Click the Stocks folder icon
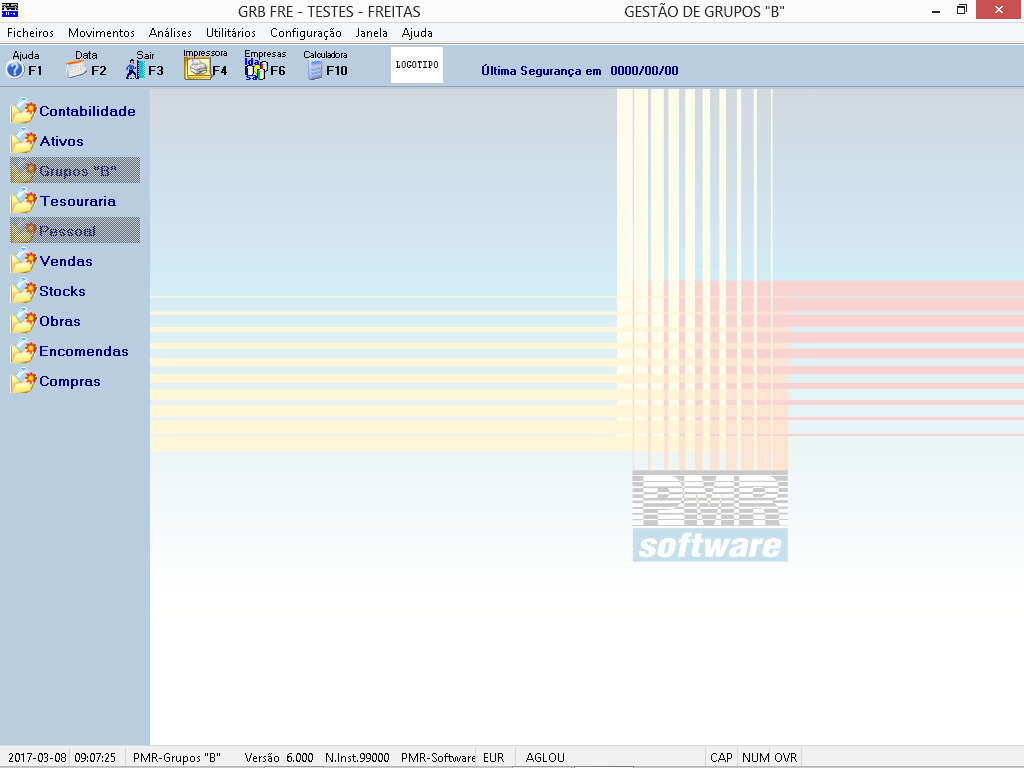 (24, 291)
